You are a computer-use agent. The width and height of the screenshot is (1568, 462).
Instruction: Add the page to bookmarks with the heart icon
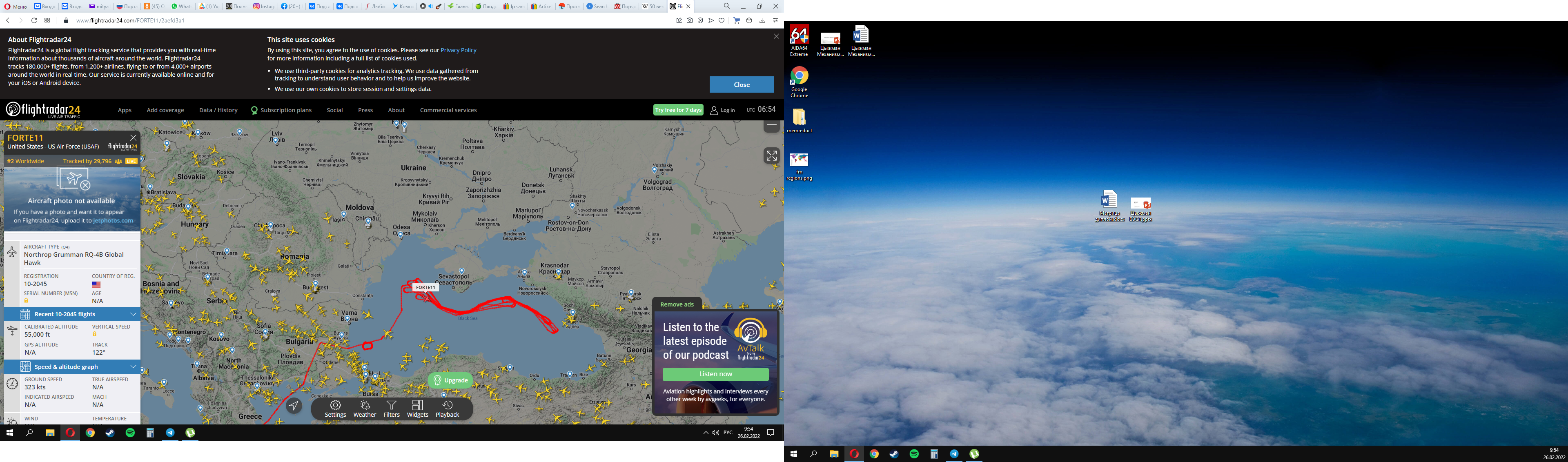[x=722, y=20]
